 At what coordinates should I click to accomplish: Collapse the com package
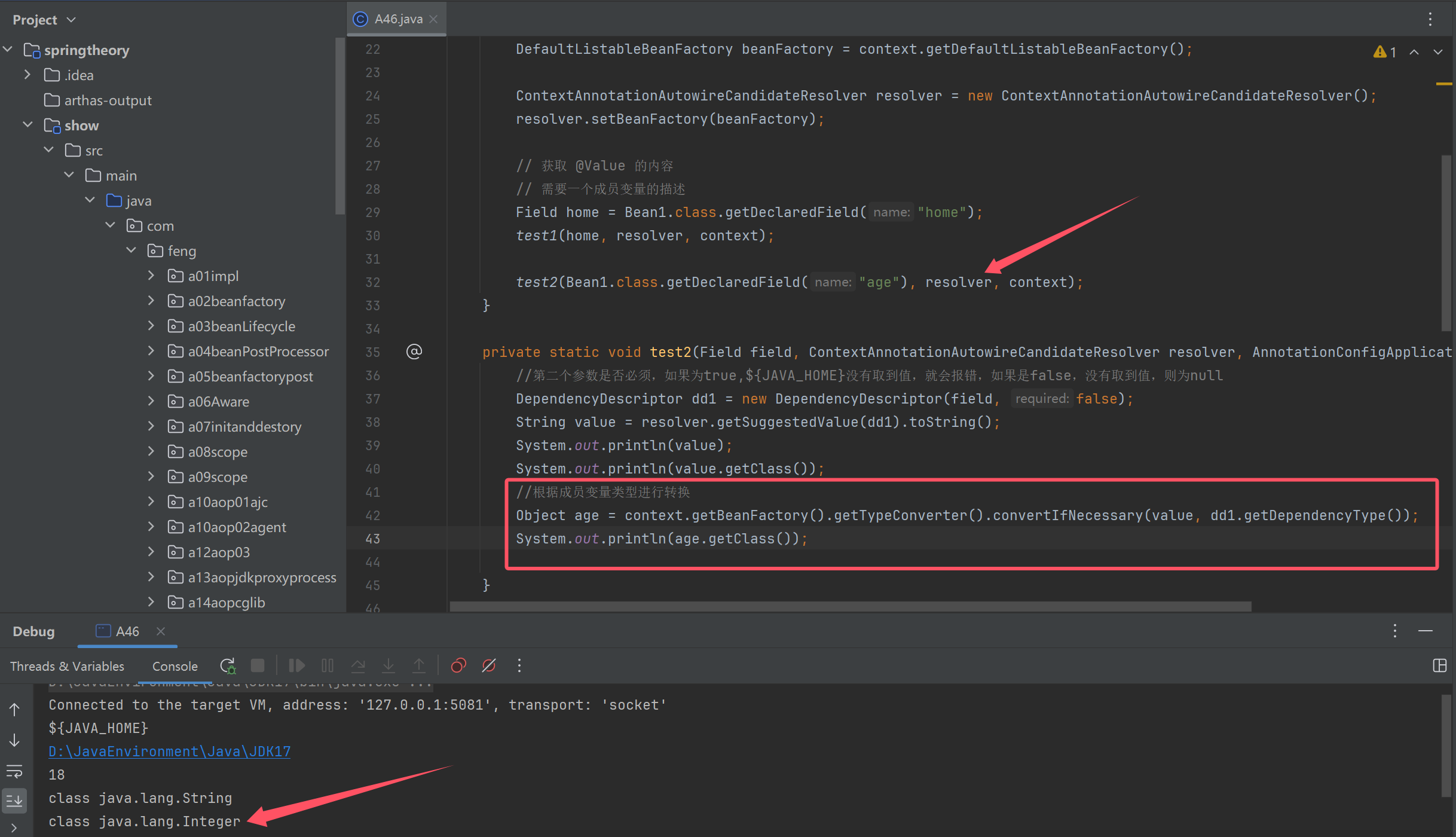(x=111, y=225)
